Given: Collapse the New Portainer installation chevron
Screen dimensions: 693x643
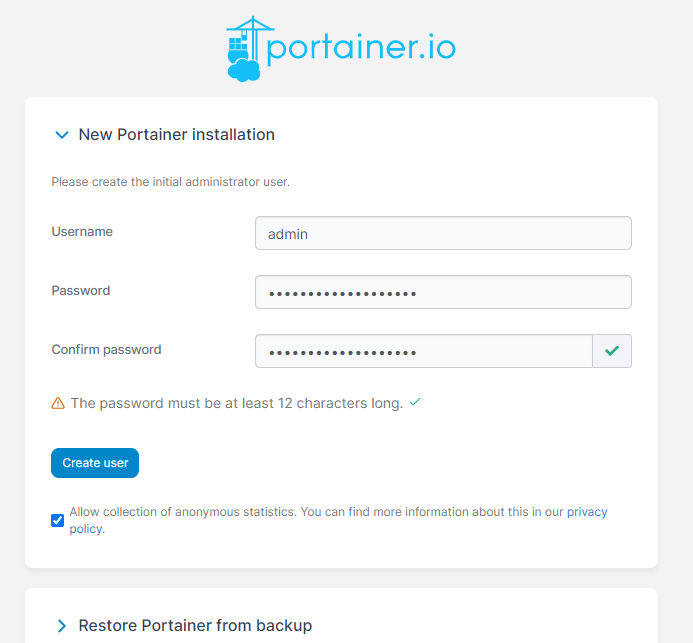Looking at the screenshot, I should 62,134.
